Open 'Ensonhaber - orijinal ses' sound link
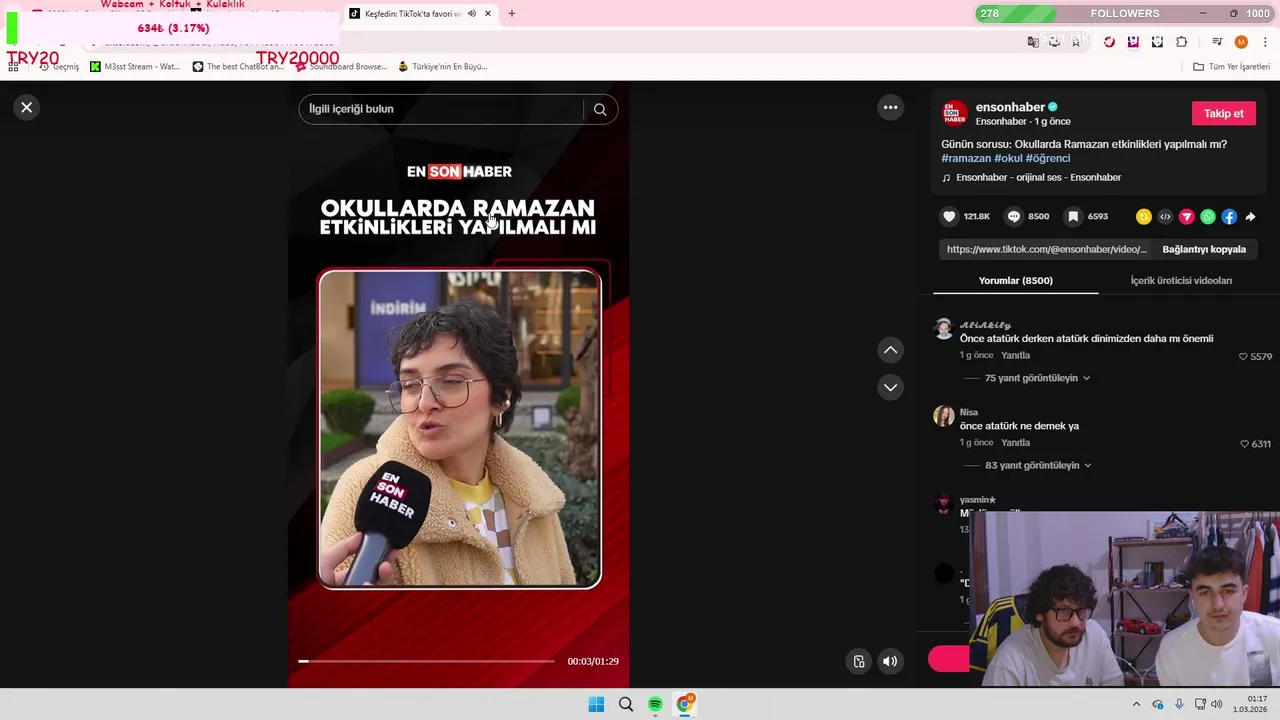 (1038, 177)
